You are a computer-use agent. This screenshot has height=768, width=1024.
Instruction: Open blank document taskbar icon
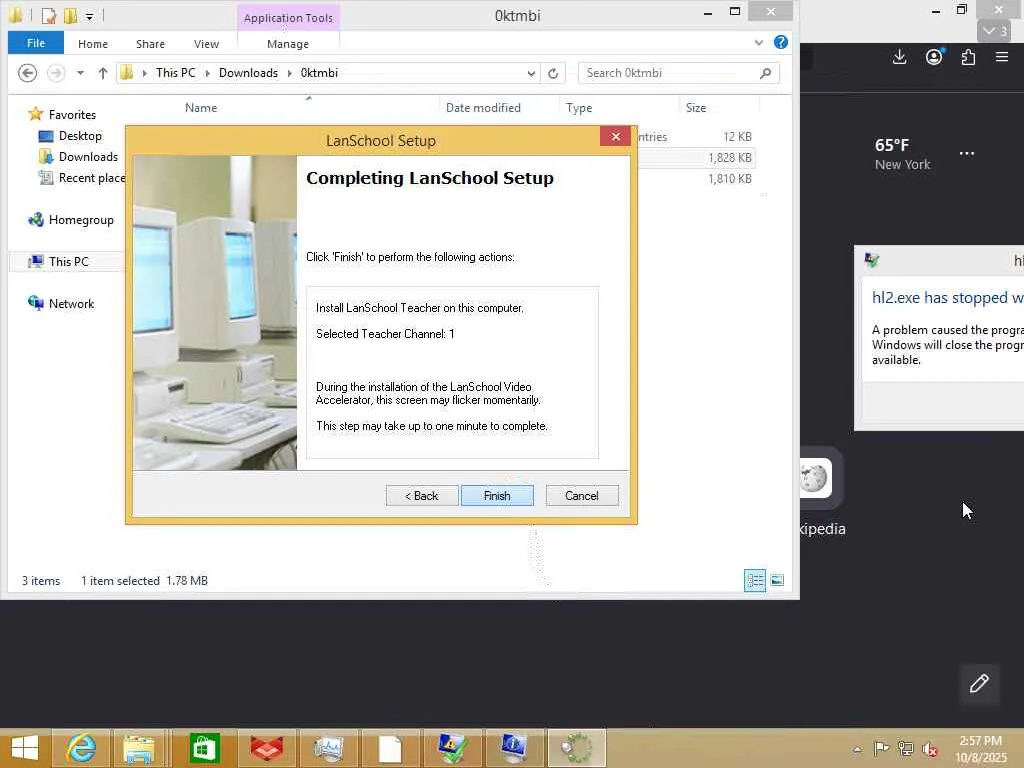390,748
